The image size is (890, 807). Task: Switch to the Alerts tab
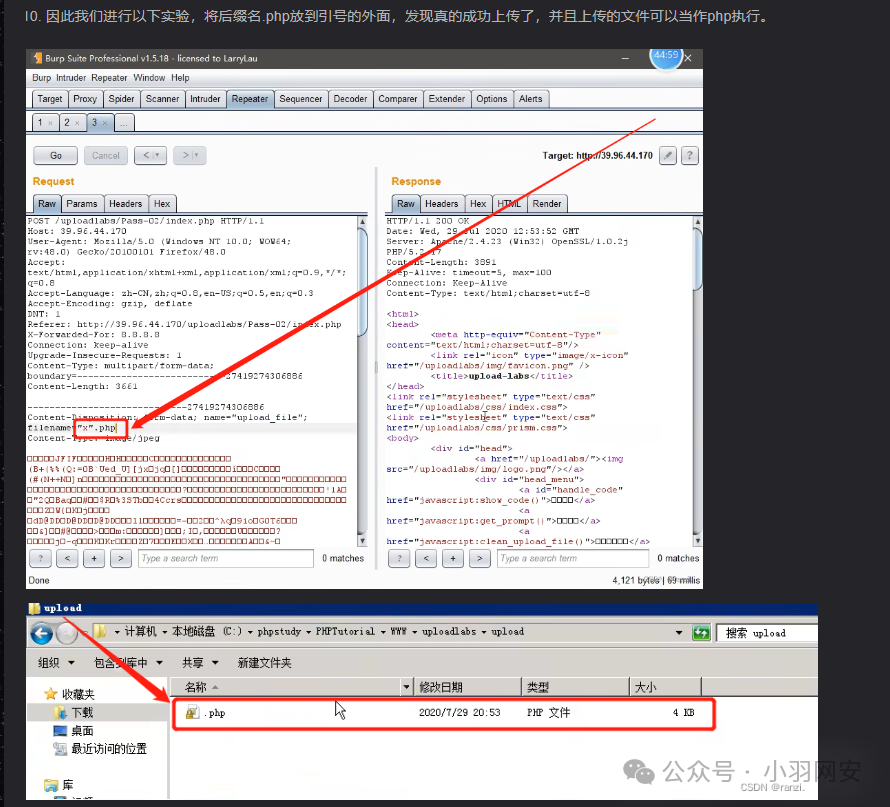point(531,99)
